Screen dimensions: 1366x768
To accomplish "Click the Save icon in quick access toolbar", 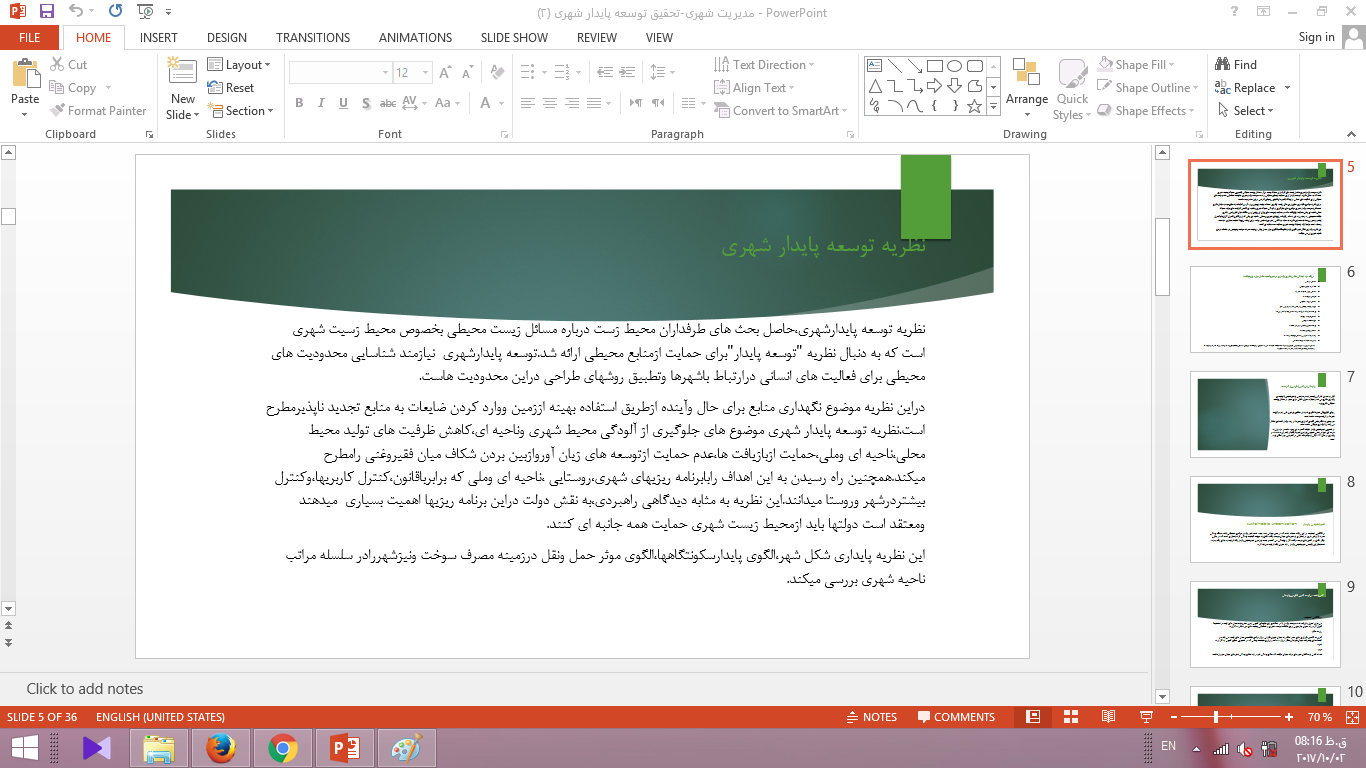I will pyautogui.click(x=47, y=12).
